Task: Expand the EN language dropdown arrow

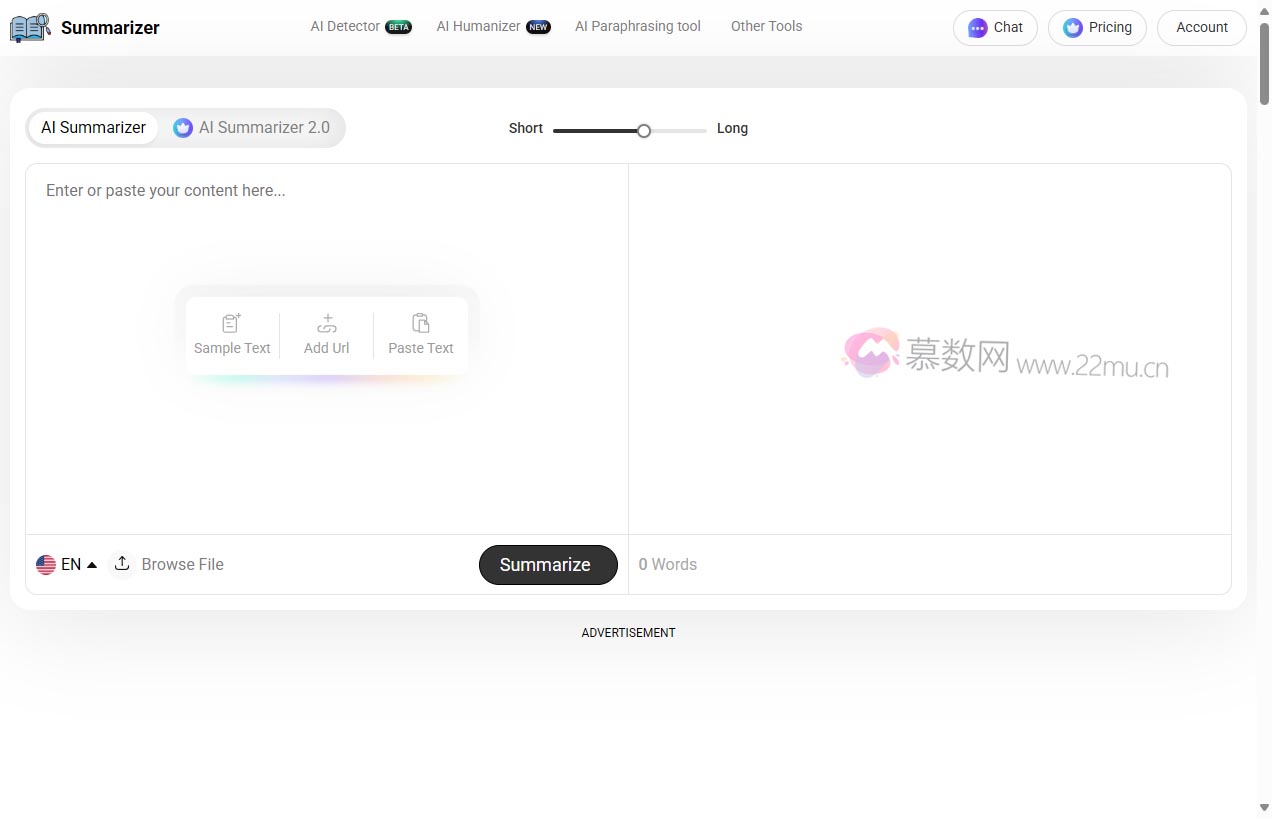Action: tap(92, 564)
